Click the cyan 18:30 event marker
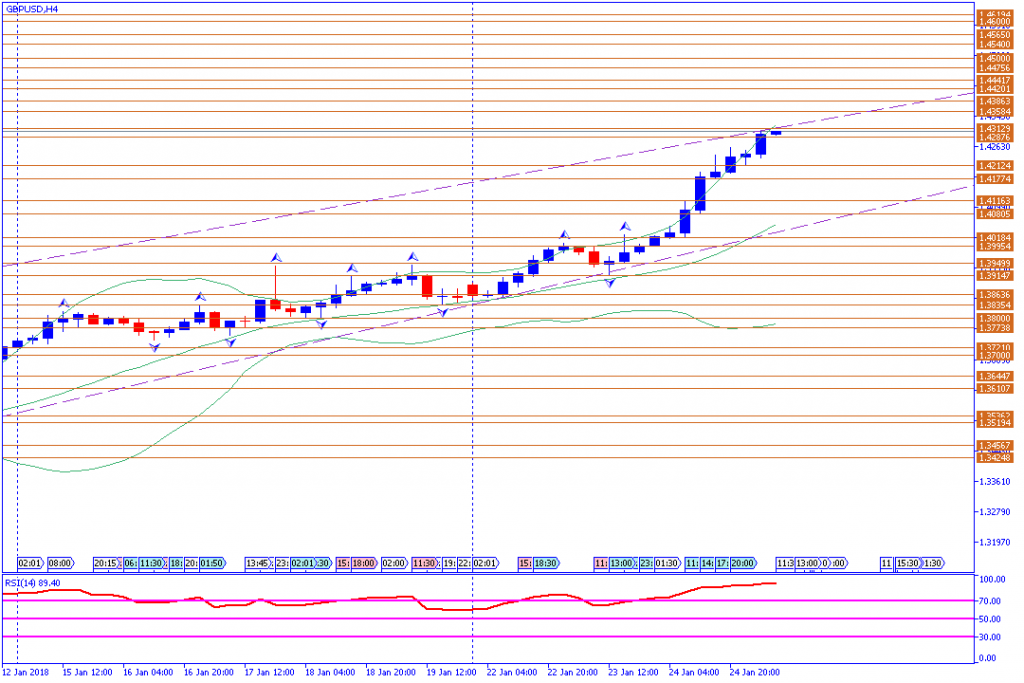 point(546,563)
